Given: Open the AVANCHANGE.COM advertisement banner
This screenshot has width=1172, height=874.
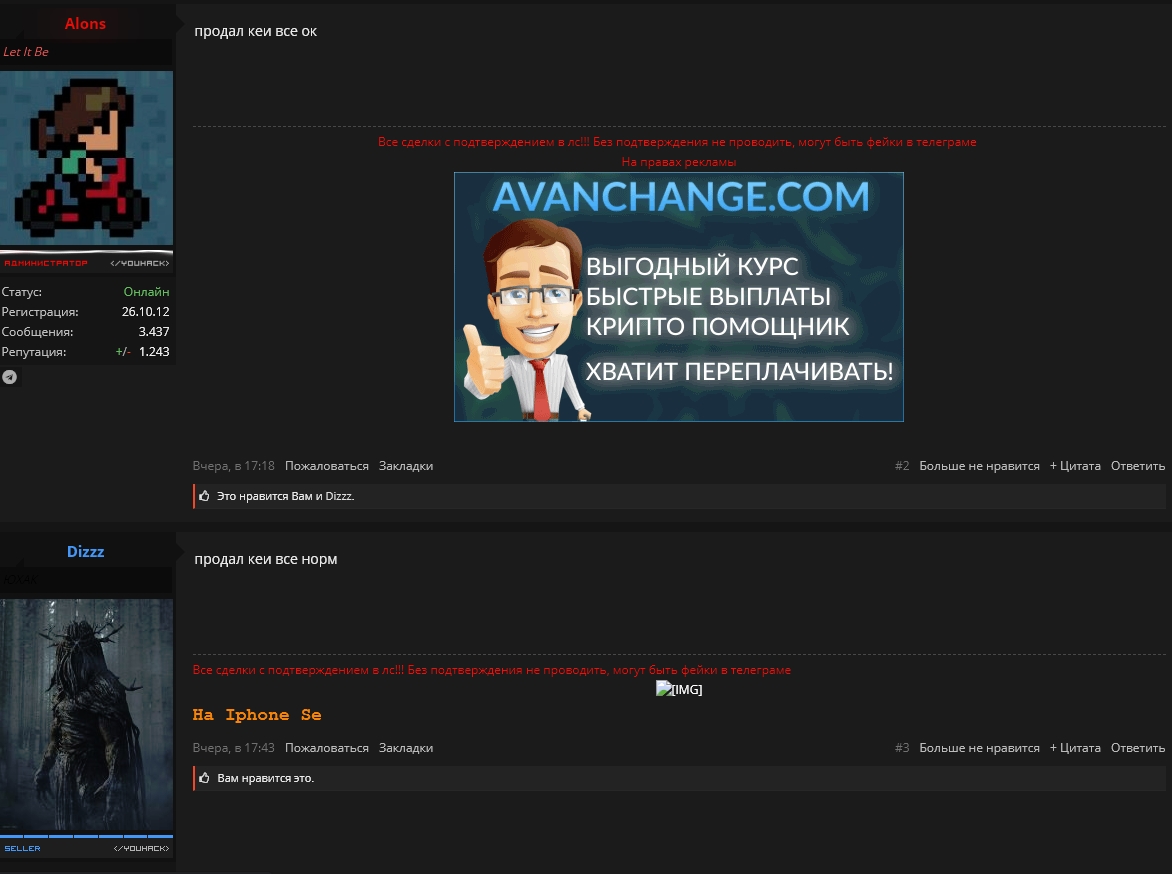Looking at the screenshot, I should click(679, 297).
